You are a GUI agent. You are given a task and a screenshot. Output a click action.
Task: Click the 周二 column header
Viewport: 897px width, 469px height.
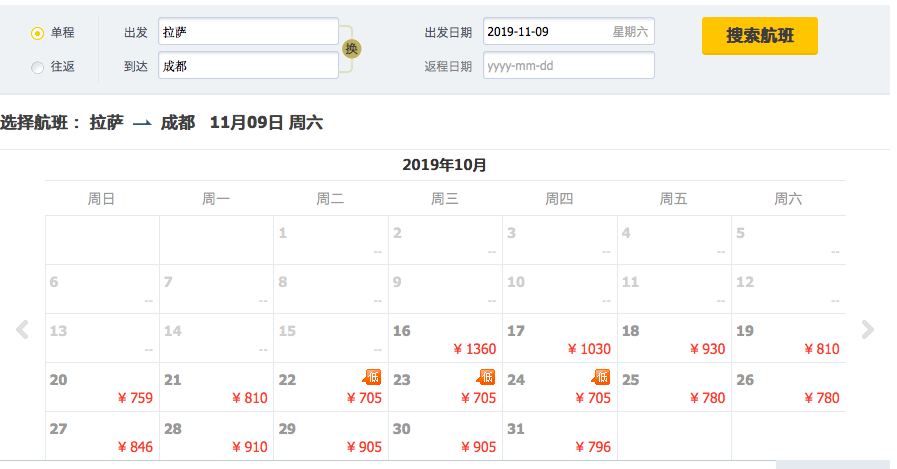pyautogui.click(x=330, y=198)
